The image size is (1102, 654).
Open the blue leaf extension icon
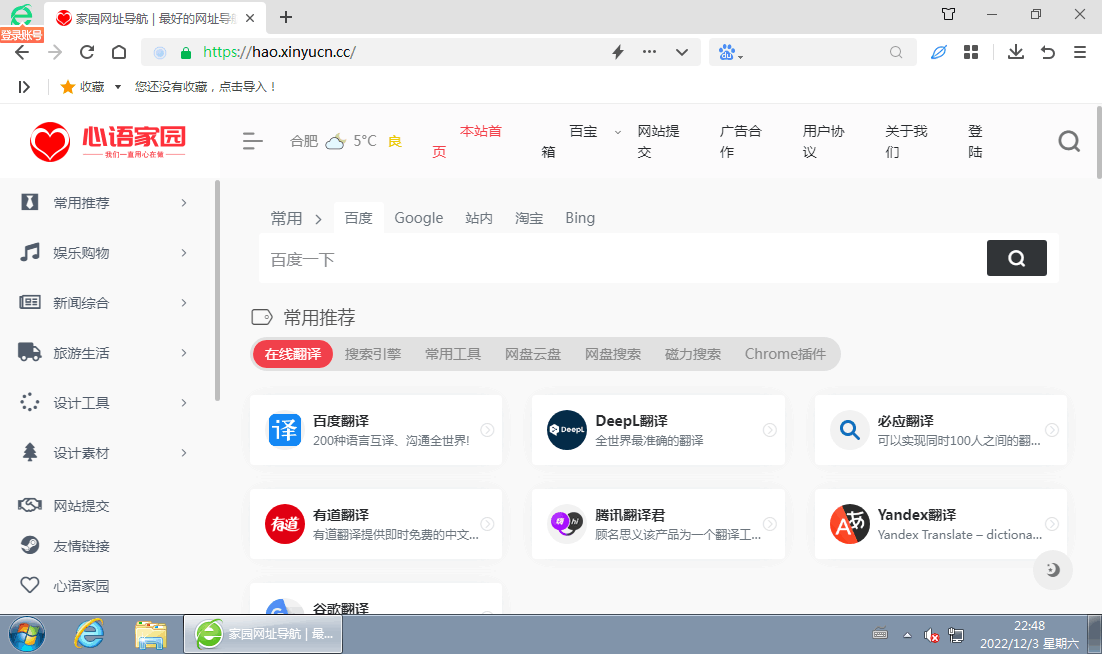pyautogui.click(x=938, y=52)
